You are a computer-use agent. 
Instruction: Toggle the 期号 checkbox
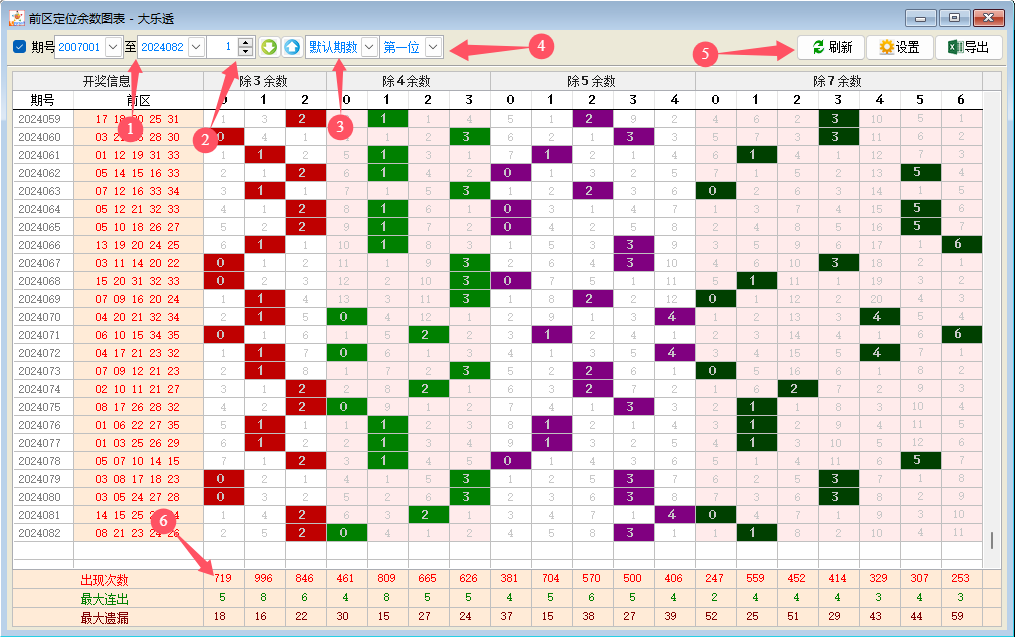[20, 47]
